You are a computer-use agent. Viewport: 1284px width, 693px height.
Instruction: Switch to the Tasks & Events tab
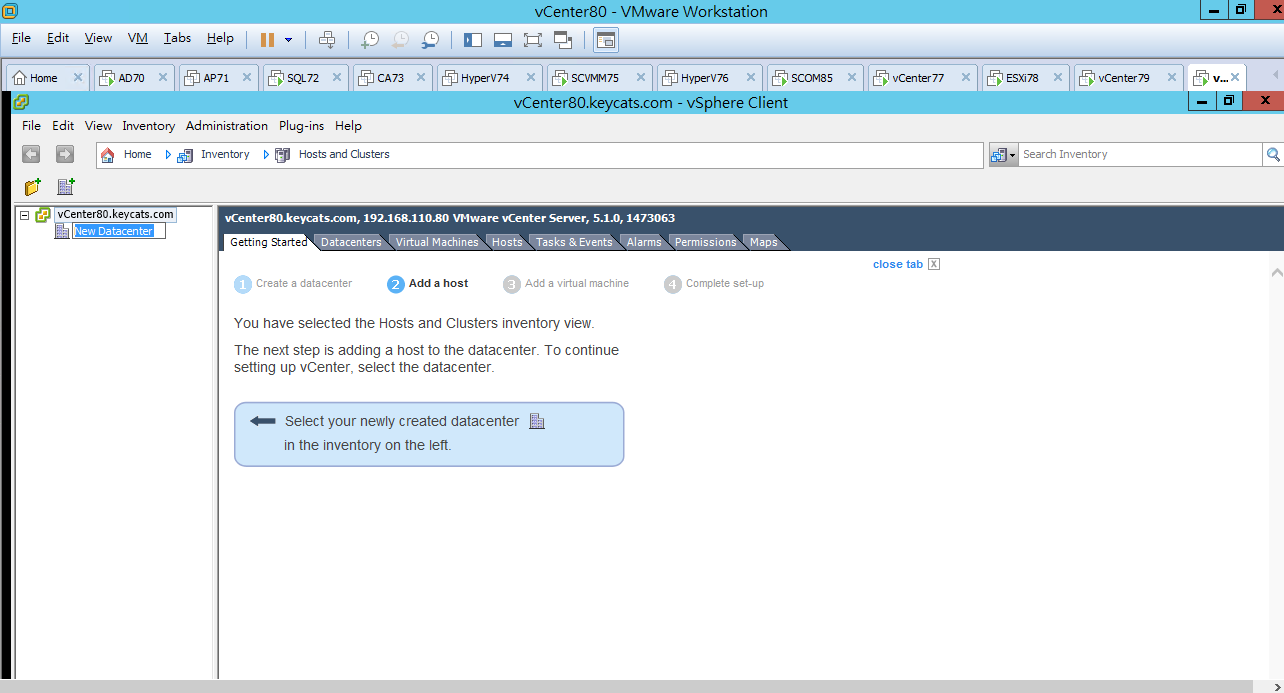coord(574,242)
